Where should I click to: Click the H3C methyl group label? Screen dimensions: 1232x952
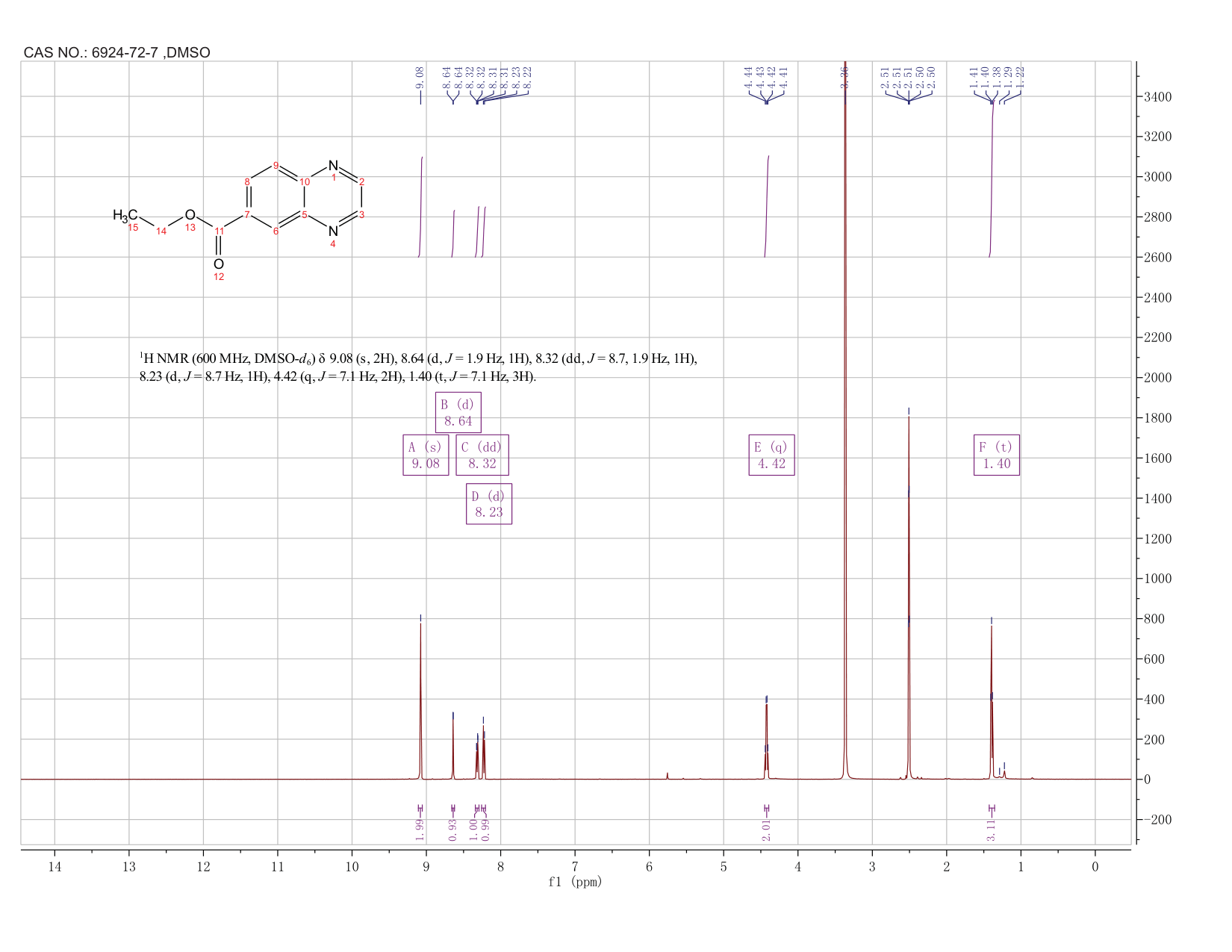[125, 216]
